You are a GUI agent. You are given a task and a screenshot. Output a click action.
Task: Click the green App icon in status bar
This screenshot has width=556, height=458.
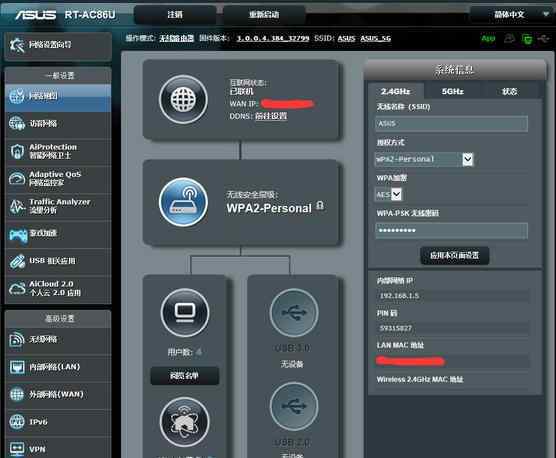[x=488, y=38]
